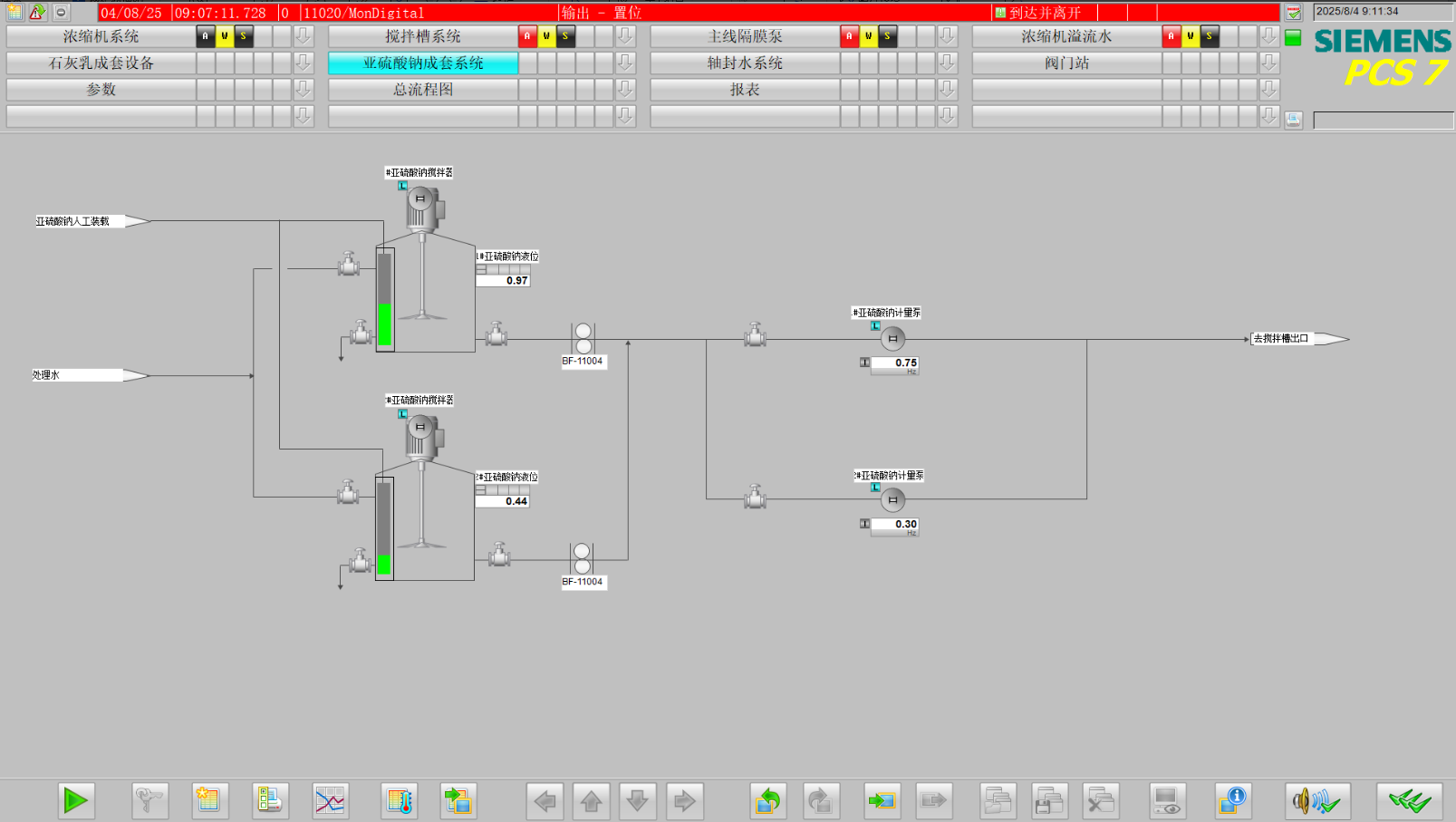Expand the down arrow beside 搅拌槽系统
Viewport: 1456px width, 822px height.
[625, 36]
